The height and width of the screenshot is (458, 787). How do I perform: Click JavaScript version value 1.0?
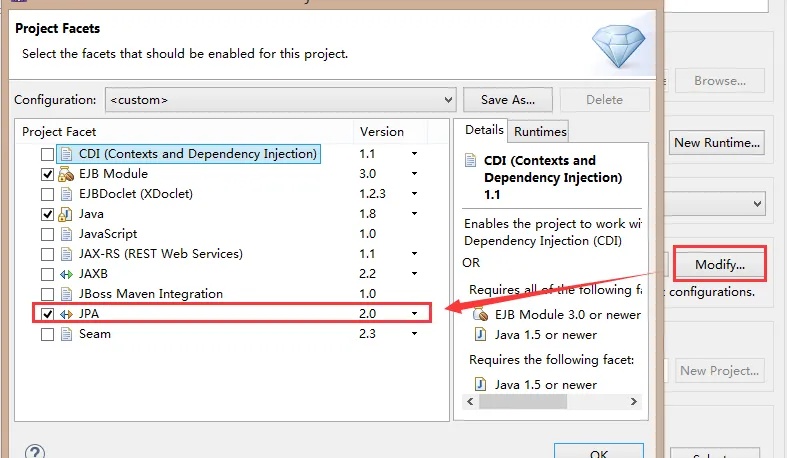point(367,234)
